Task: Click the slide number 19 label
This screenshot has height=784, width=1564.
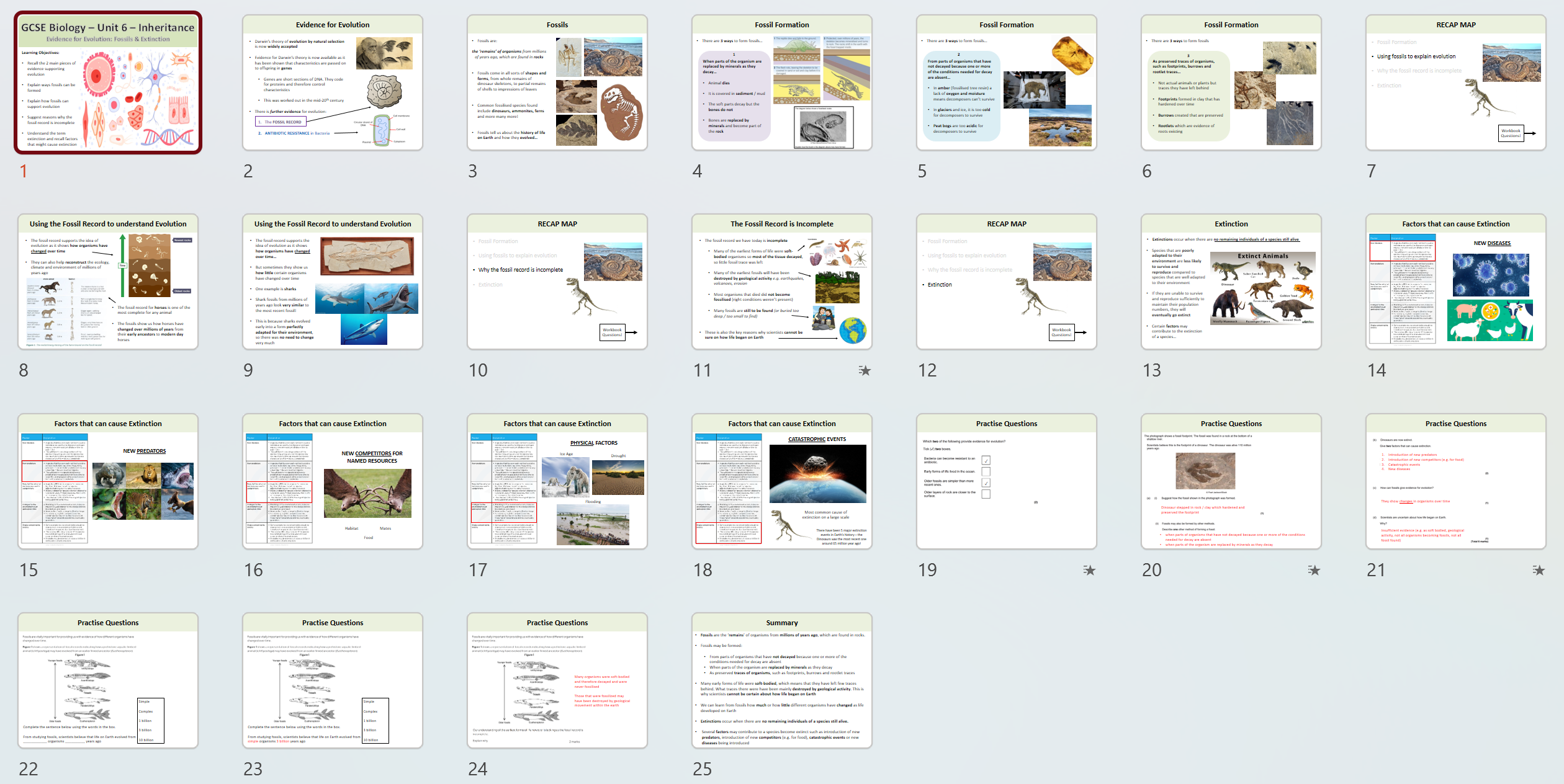Action: pos(927,570)
